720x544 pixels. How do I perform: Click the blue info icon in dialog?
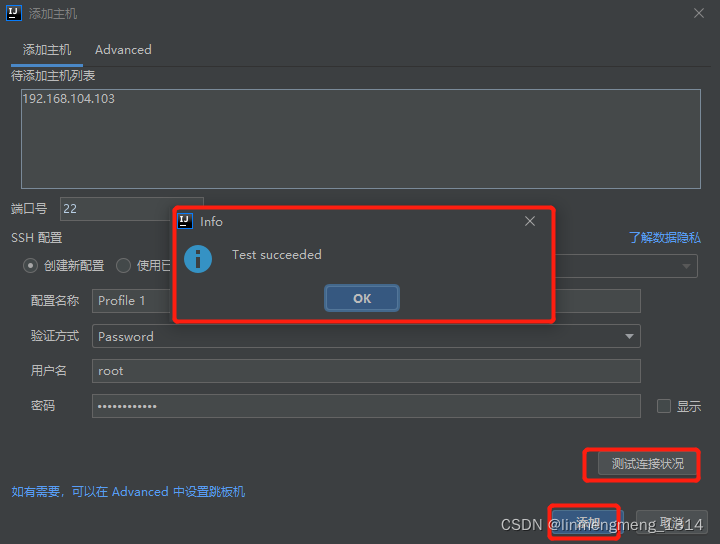pos(198,259)
